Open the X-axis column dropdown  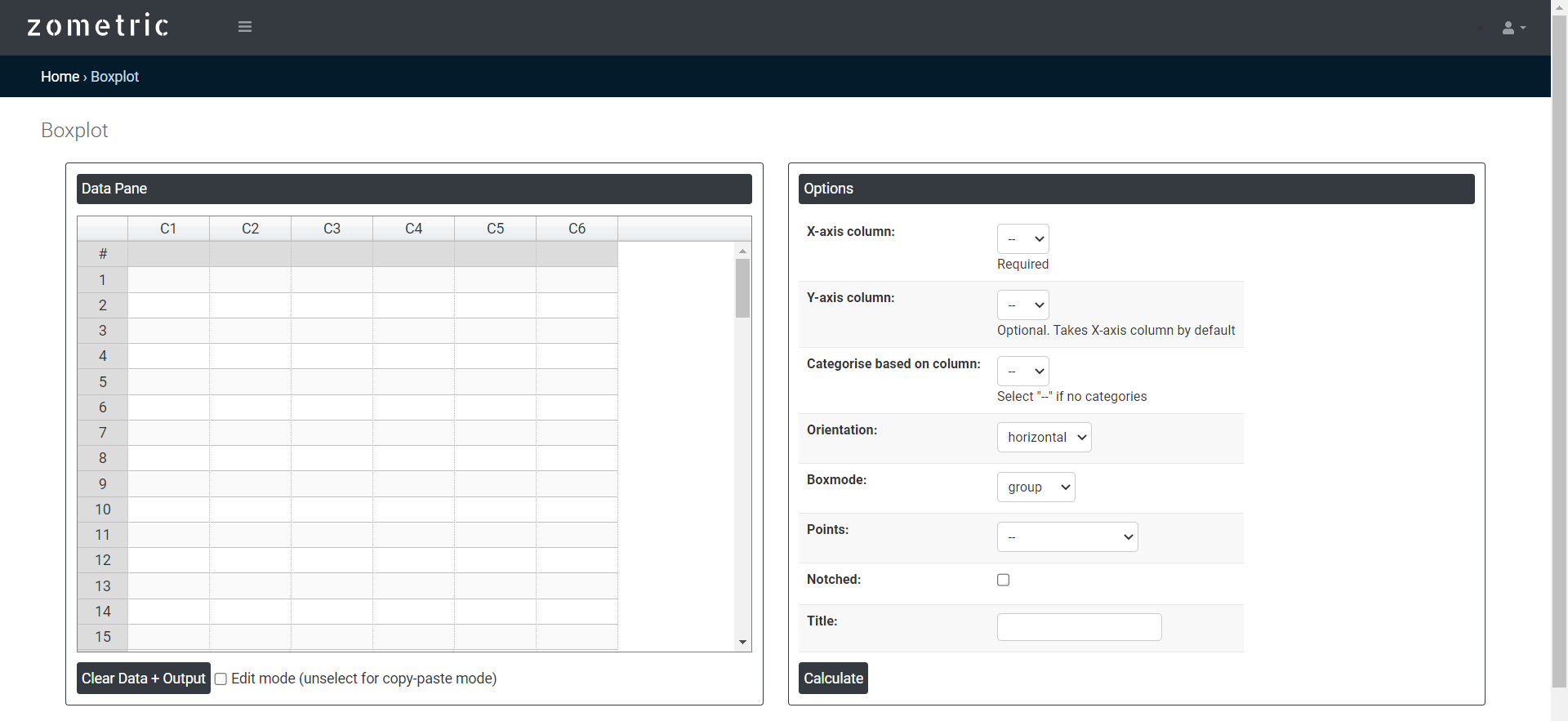click(1022, 239)
